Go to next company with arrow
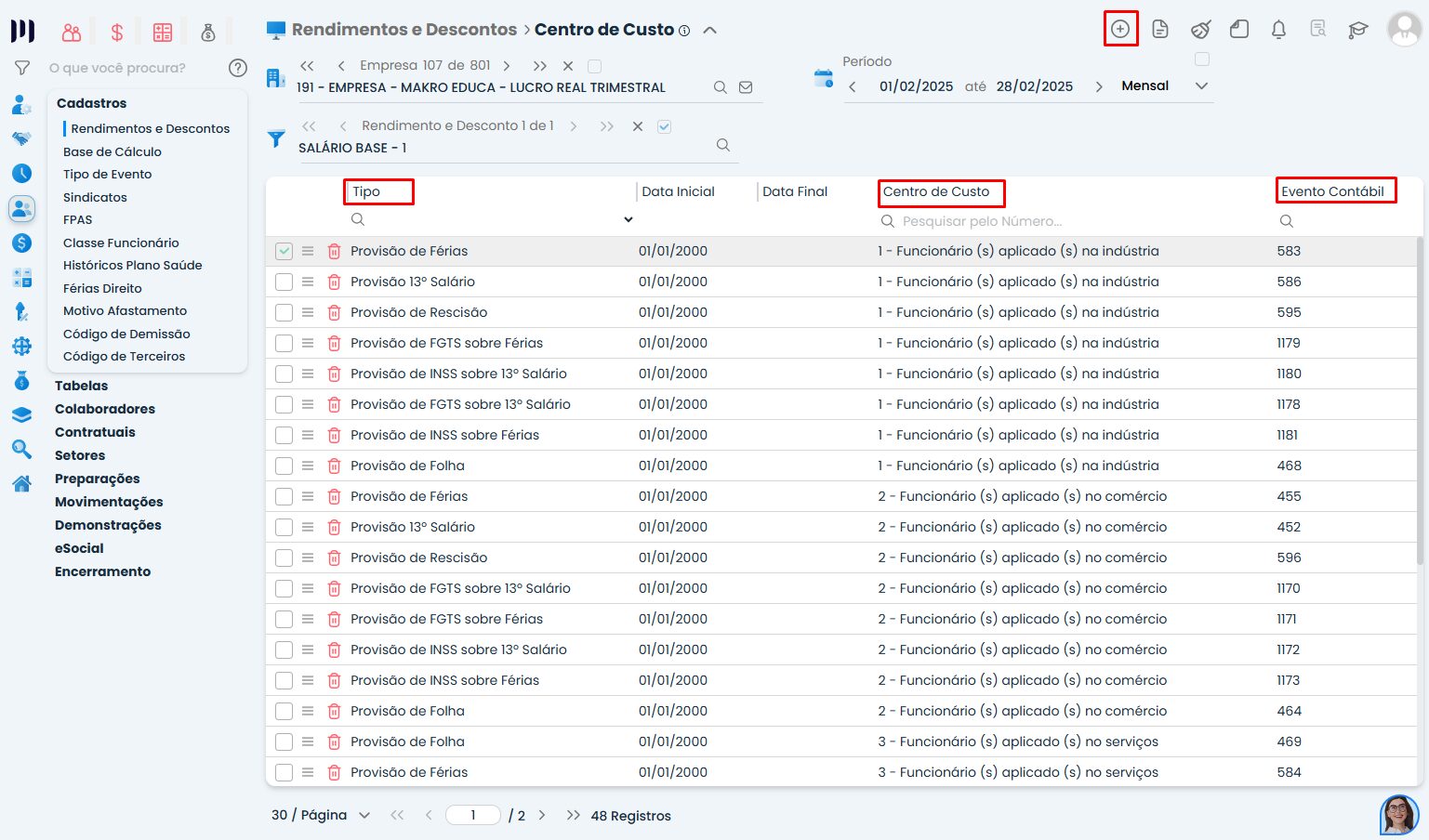The height and width of the screenshot is (840, 1429). (507, 66)
